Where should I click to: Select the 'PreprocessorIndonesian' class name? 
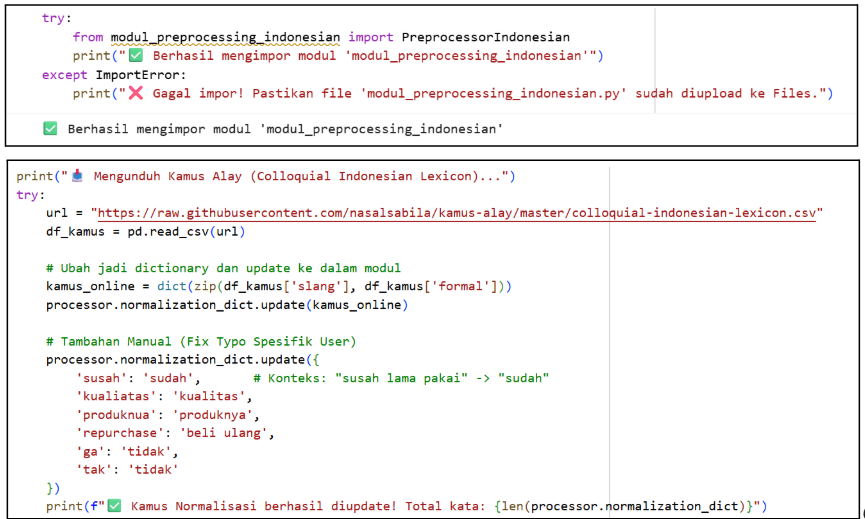pos(485,37)
